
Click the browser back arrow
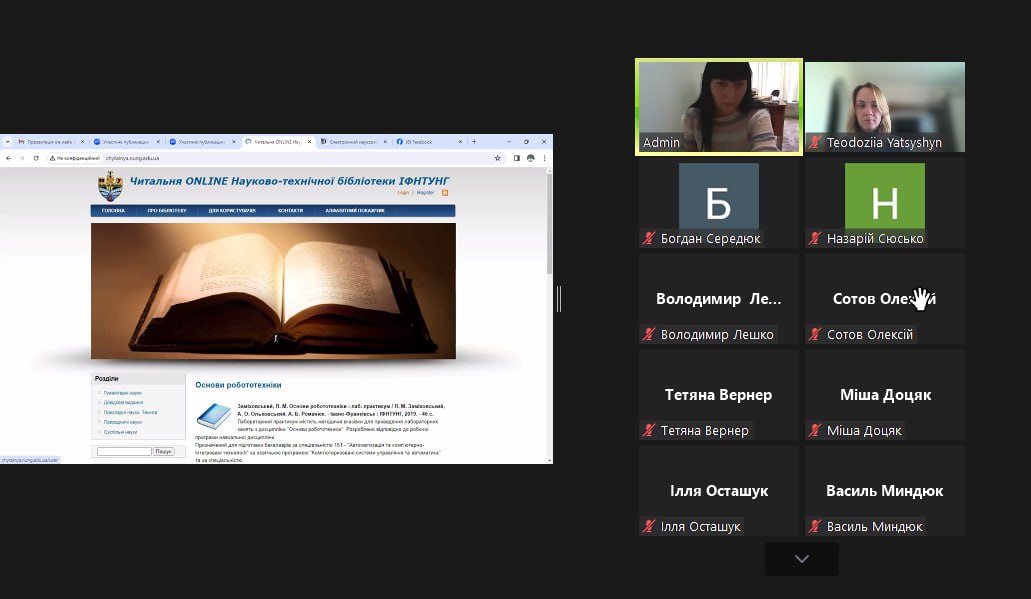tap(8, 158)
